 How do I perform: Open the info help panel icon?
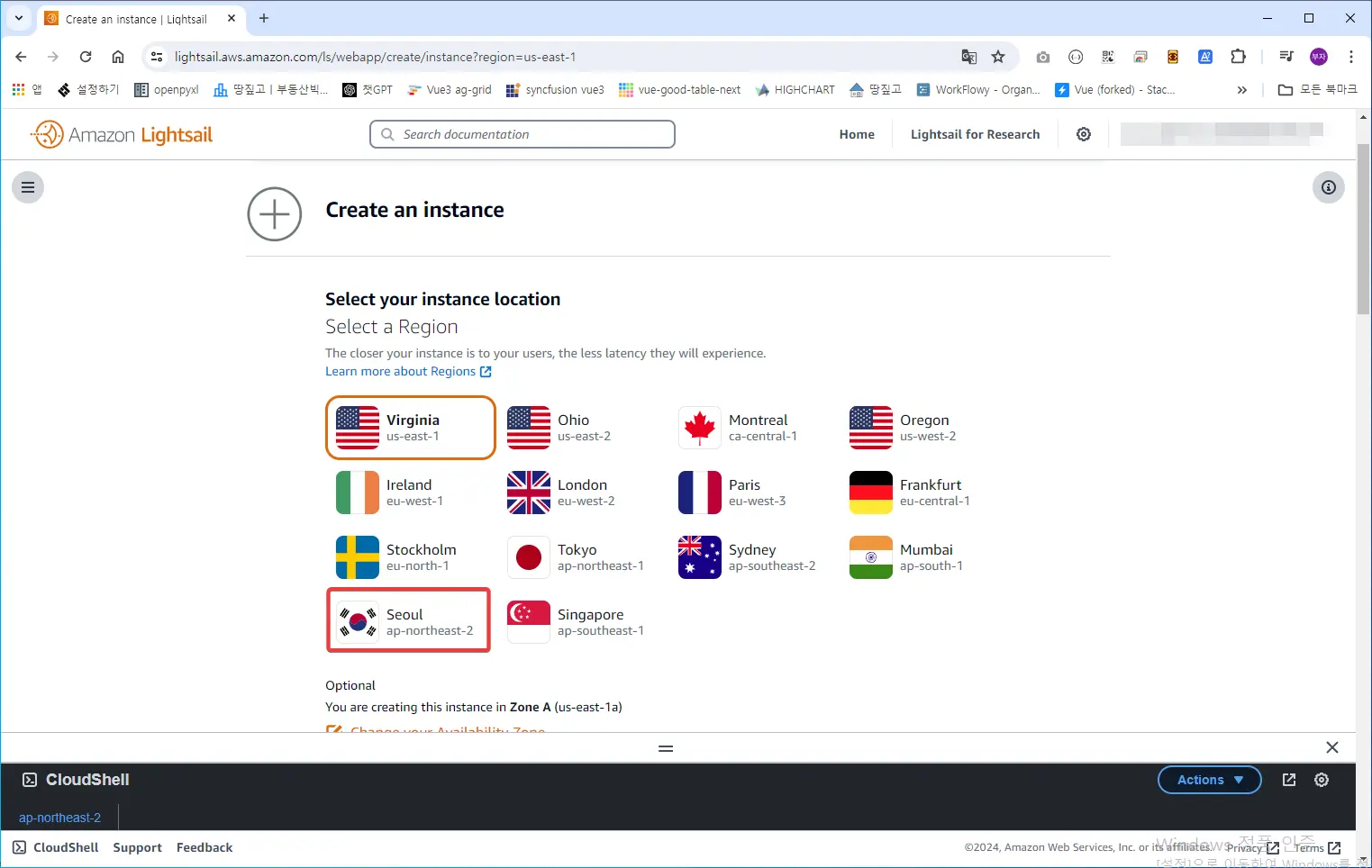pos(1328,187)
